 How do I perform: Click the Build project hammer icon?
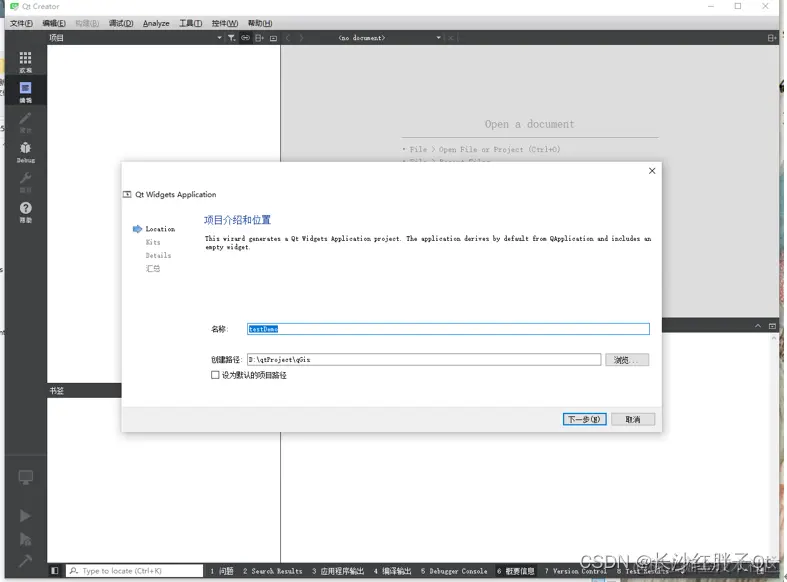(25, 561)
